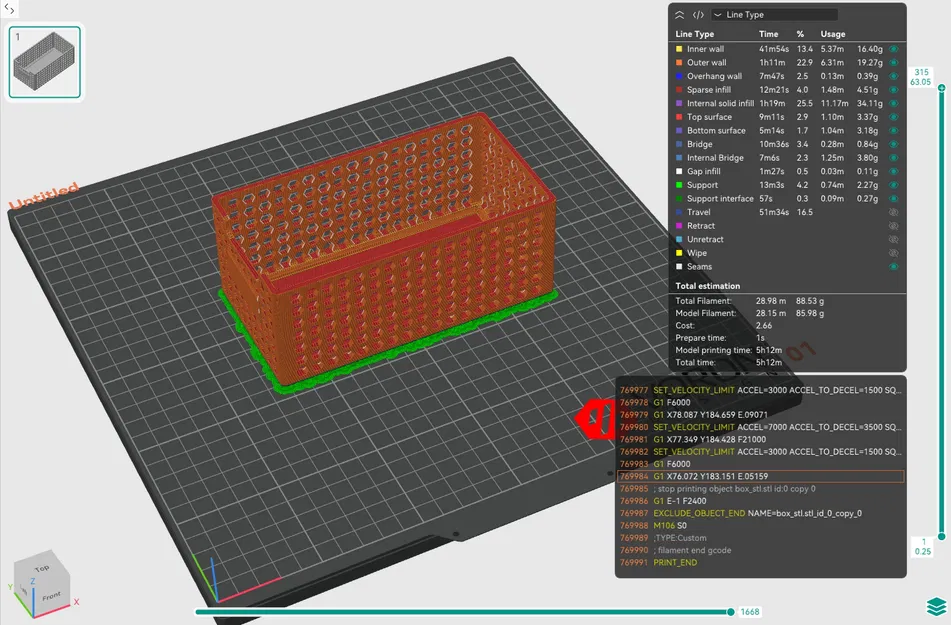
Task: Select plate 1 thumbnail
Action: coord(44,61)
